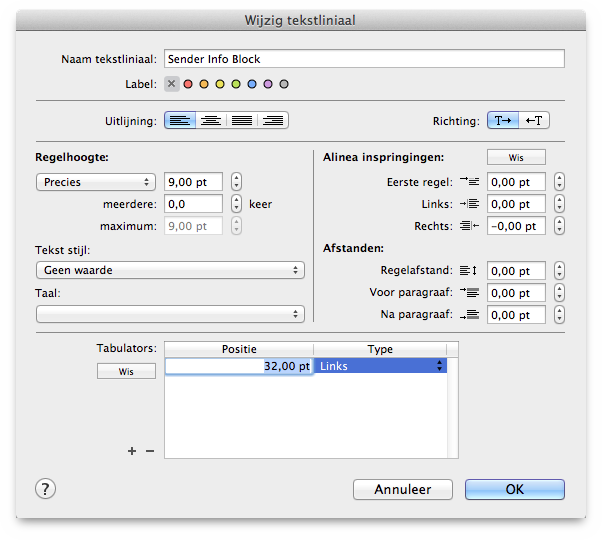Choose red label color
The width and height of the screenshot is (602, 540).
coord(188,84)
